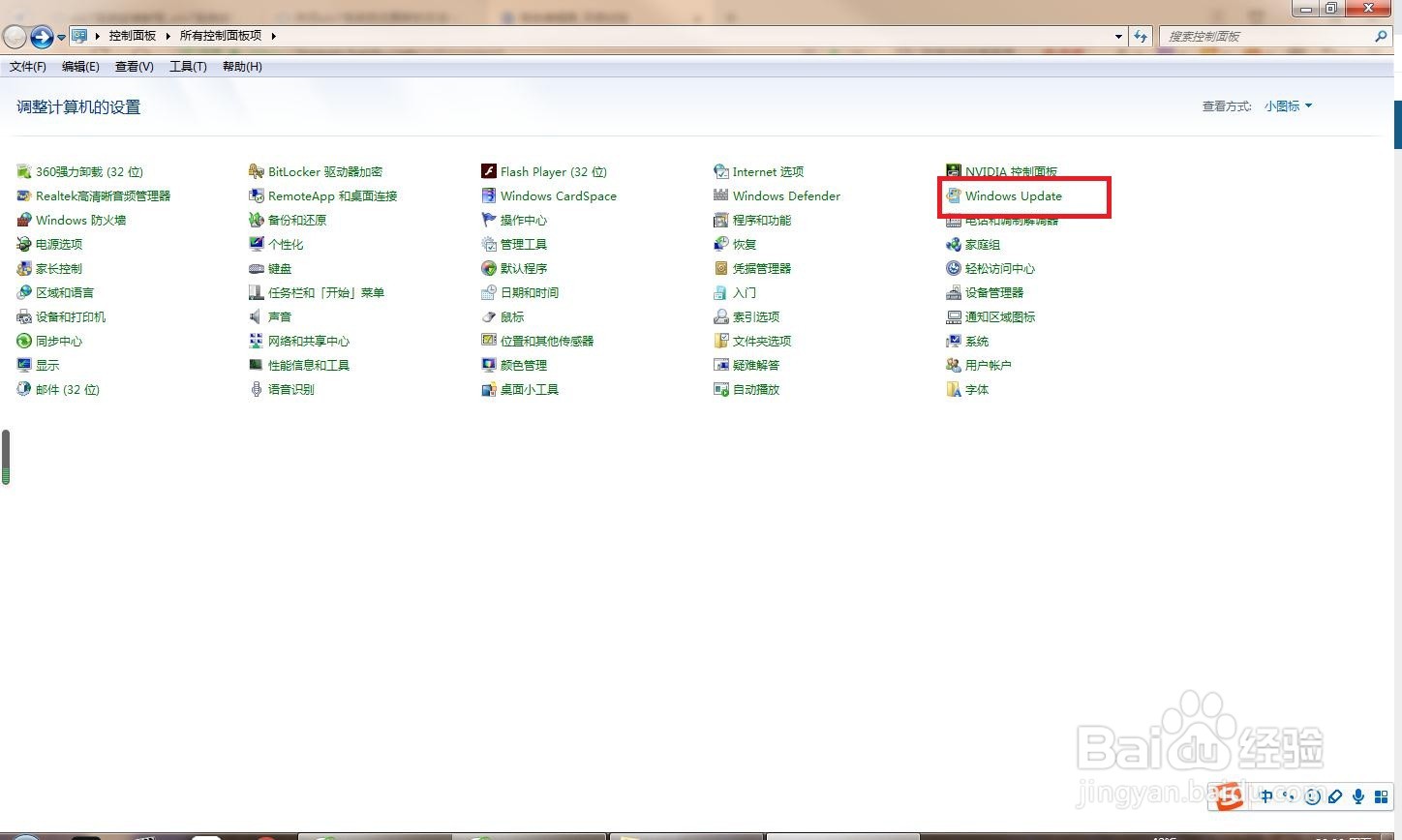Image resolution: width=1402 pixels, height=840 pixels.
Task: Open the 文件夹选项 link
Action: 761,341
